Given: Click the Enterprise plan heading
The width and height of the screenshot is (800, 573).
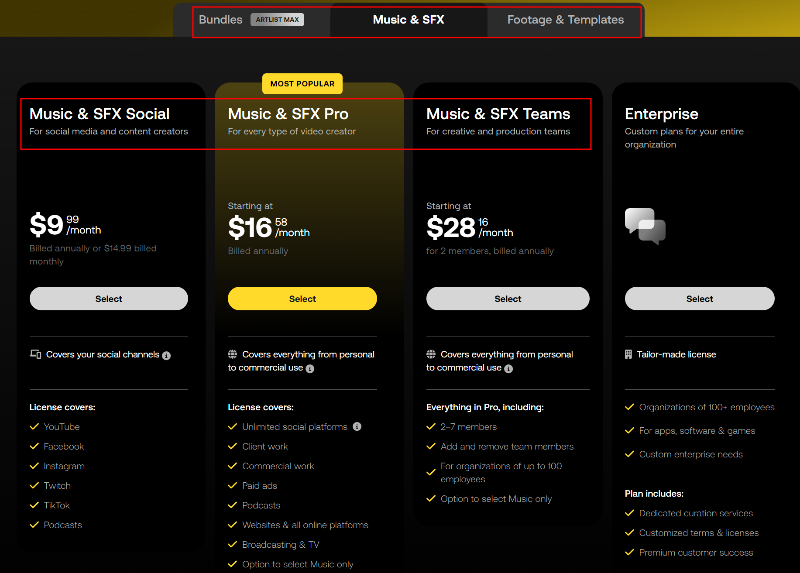Looking at the screenshot, I should [661, 114].
